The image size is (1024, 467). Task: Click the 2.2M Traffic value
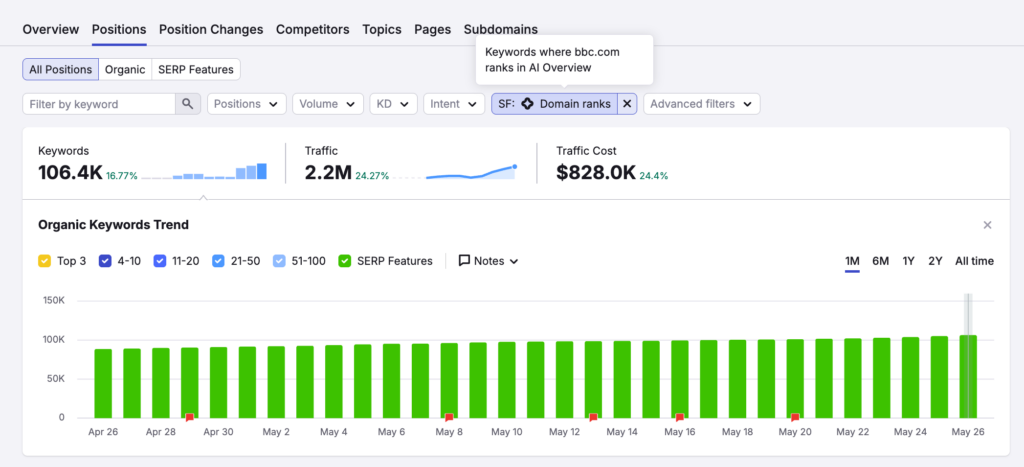point(328,172)
